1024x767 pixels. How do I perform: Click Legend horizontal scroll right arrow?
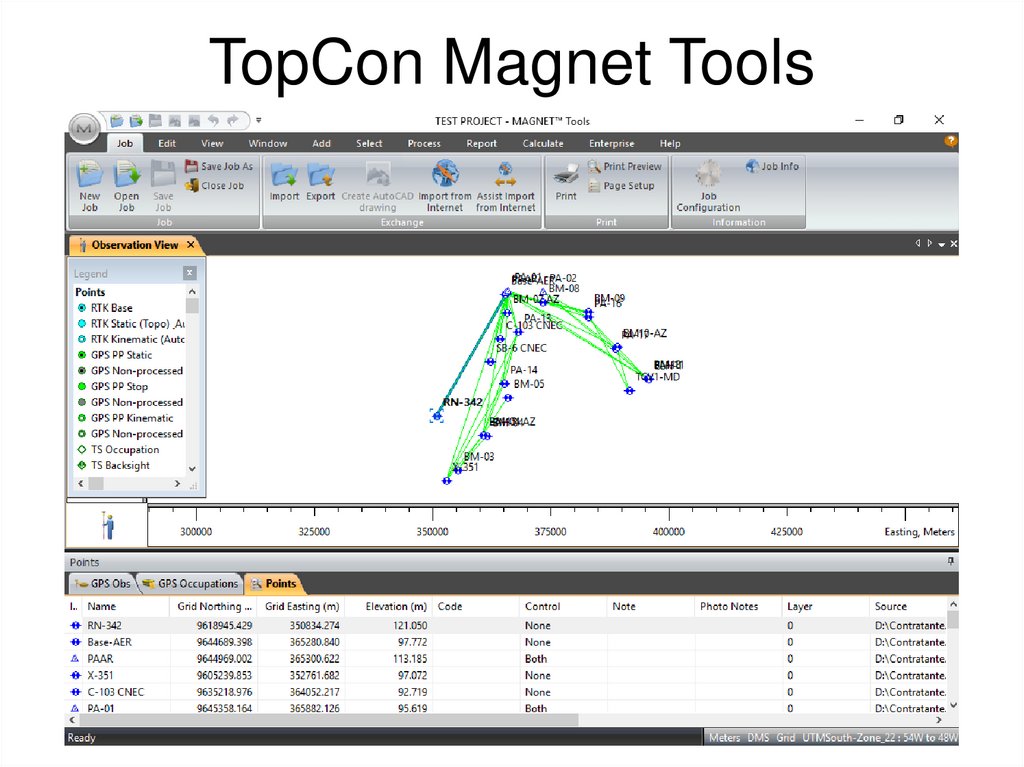[x=177, y=483]
